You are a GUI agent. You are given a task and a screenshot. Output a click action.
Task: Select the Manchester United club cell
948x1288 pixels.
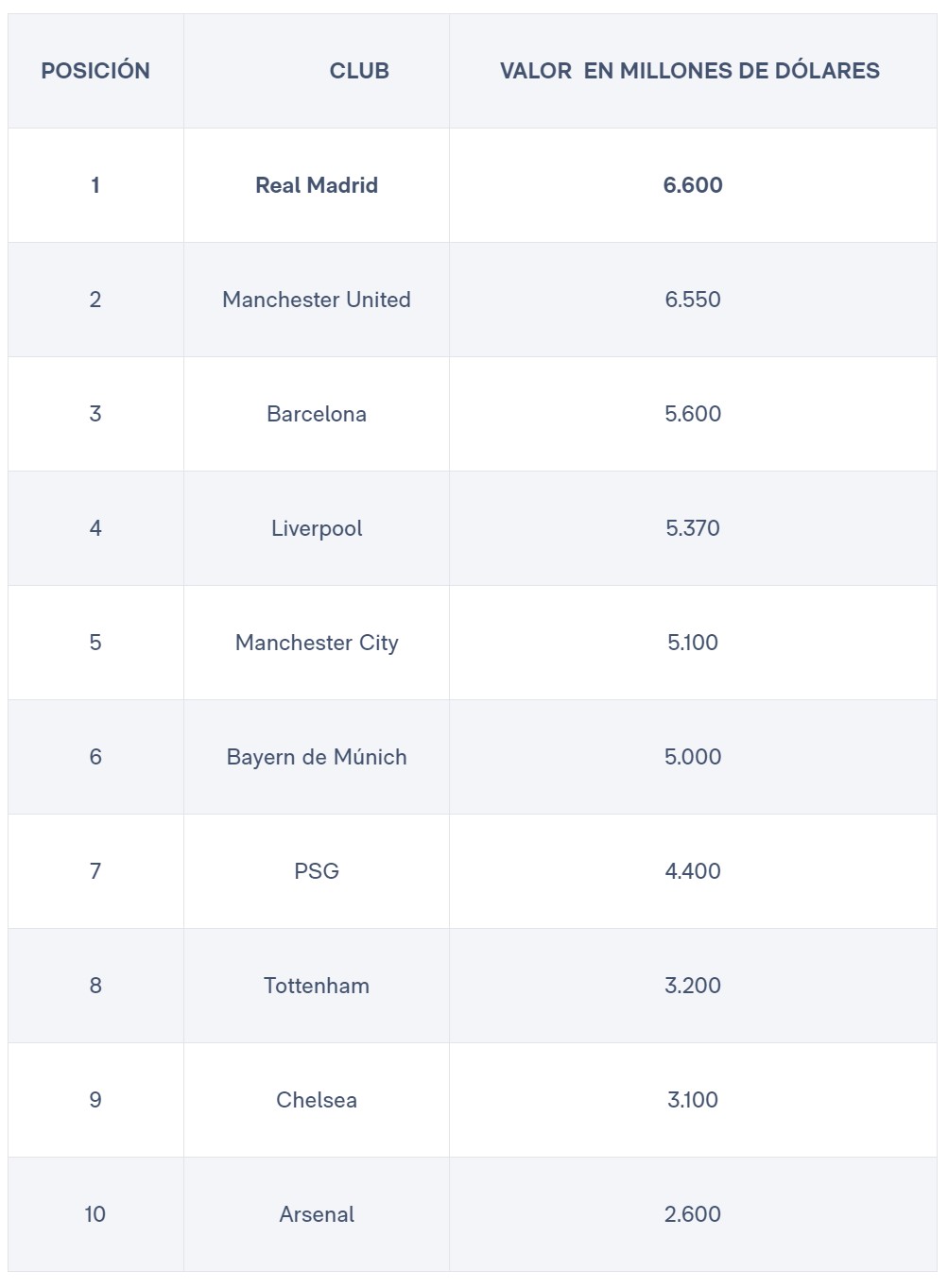317,300
